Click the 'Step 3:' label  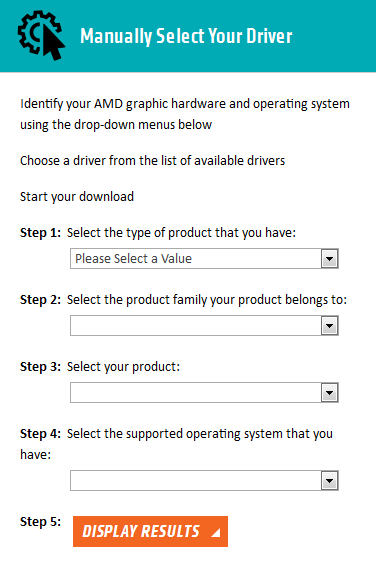[40, 366]
